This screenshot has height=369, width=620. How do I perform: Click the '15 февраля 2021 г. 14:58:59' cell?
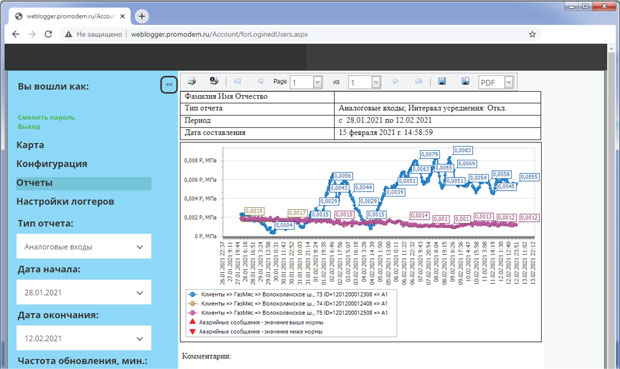tap(437, 133)
